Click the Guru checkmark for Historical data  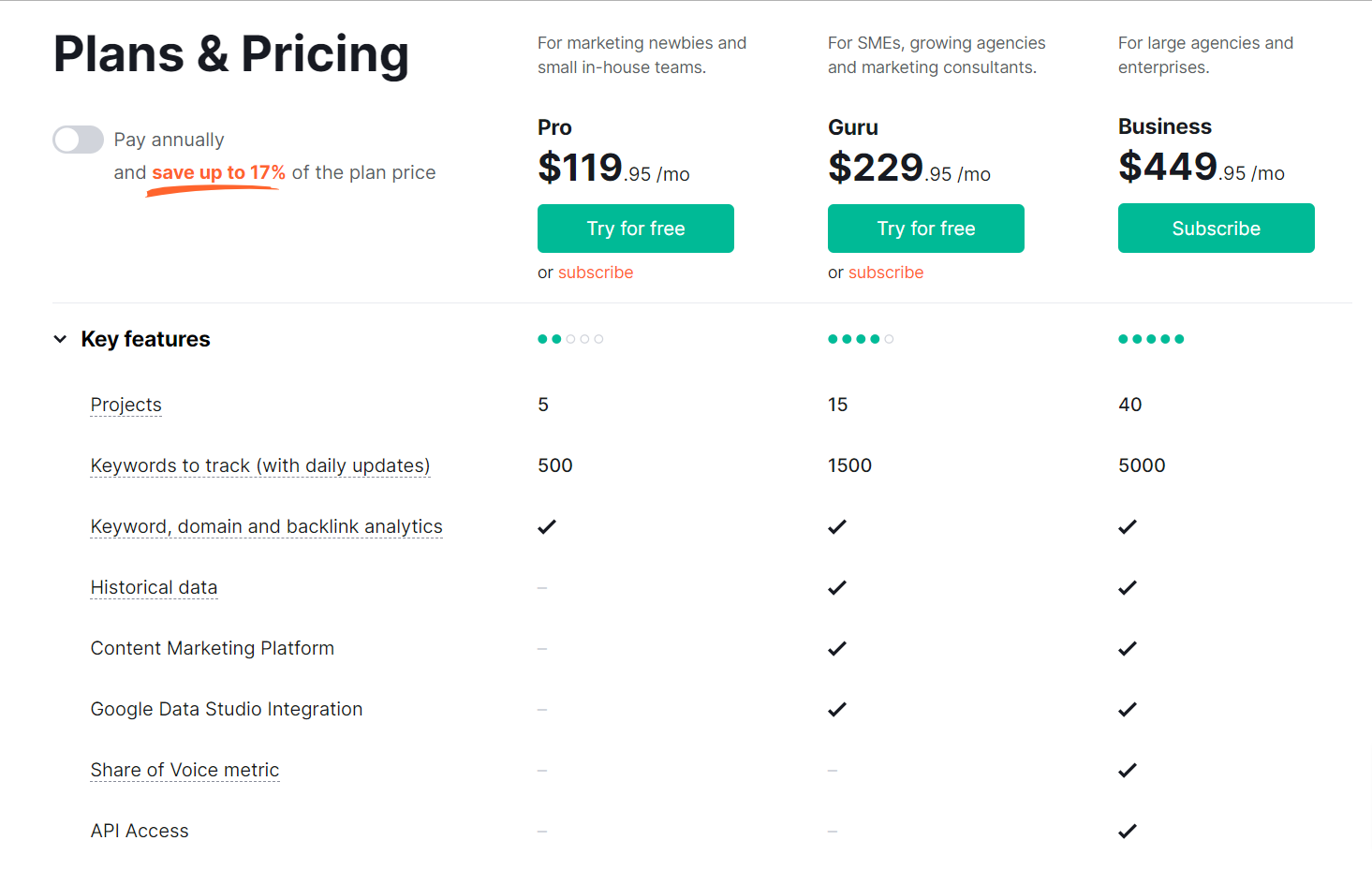[837, 587]
